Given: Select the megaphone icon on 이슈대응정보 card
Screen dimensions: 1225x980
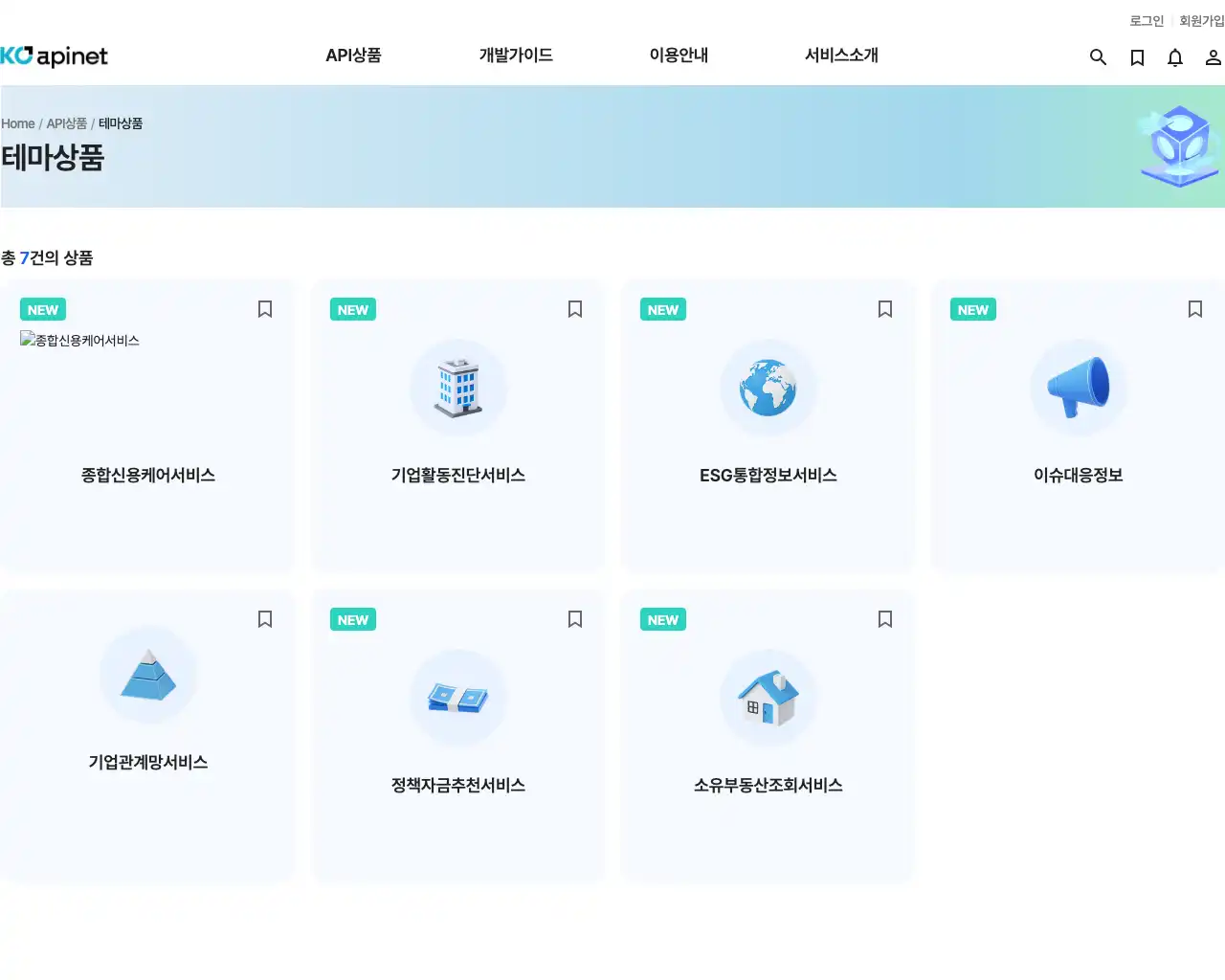Looking at the screenshot, I should (x=1079, y=388).
